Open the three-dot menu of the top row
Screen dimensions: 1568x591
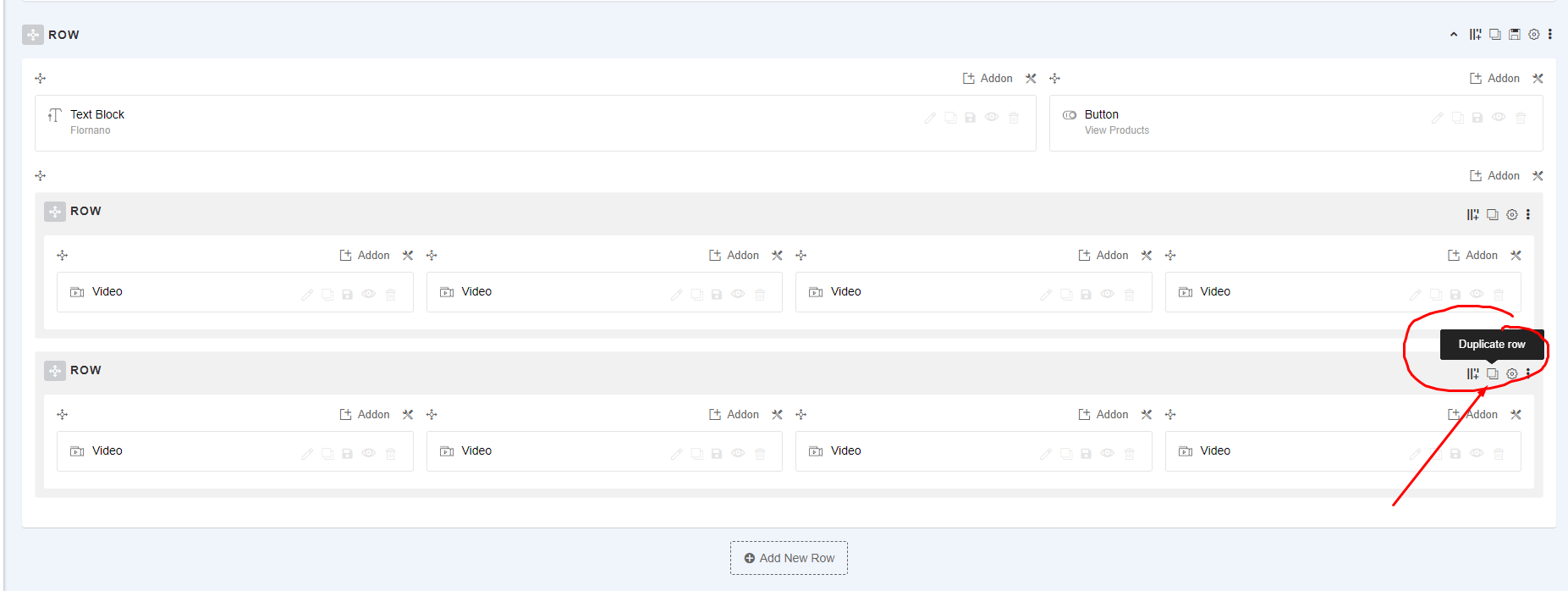pyautogui.click(x=1550, y=35)
